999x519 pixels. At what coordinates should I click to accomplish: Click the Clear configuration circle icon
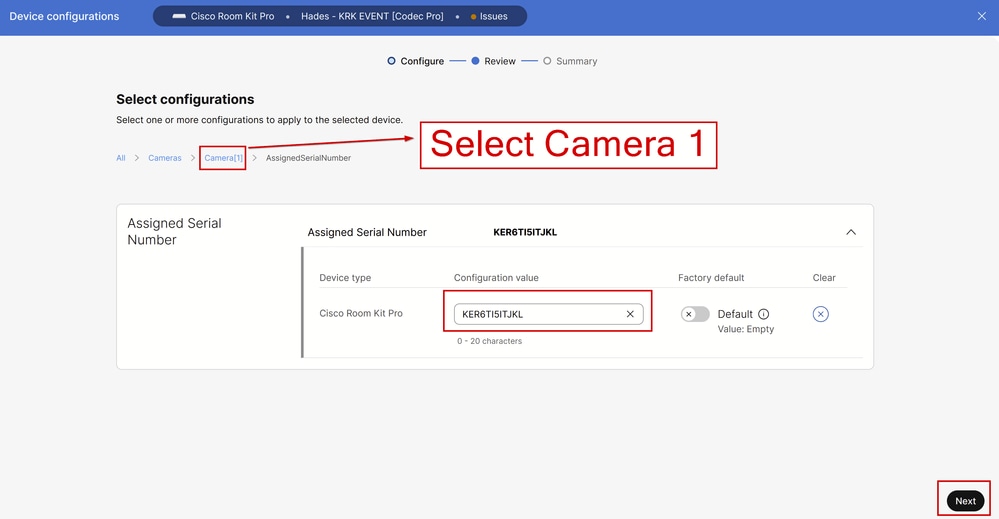(x=820, y=314)
